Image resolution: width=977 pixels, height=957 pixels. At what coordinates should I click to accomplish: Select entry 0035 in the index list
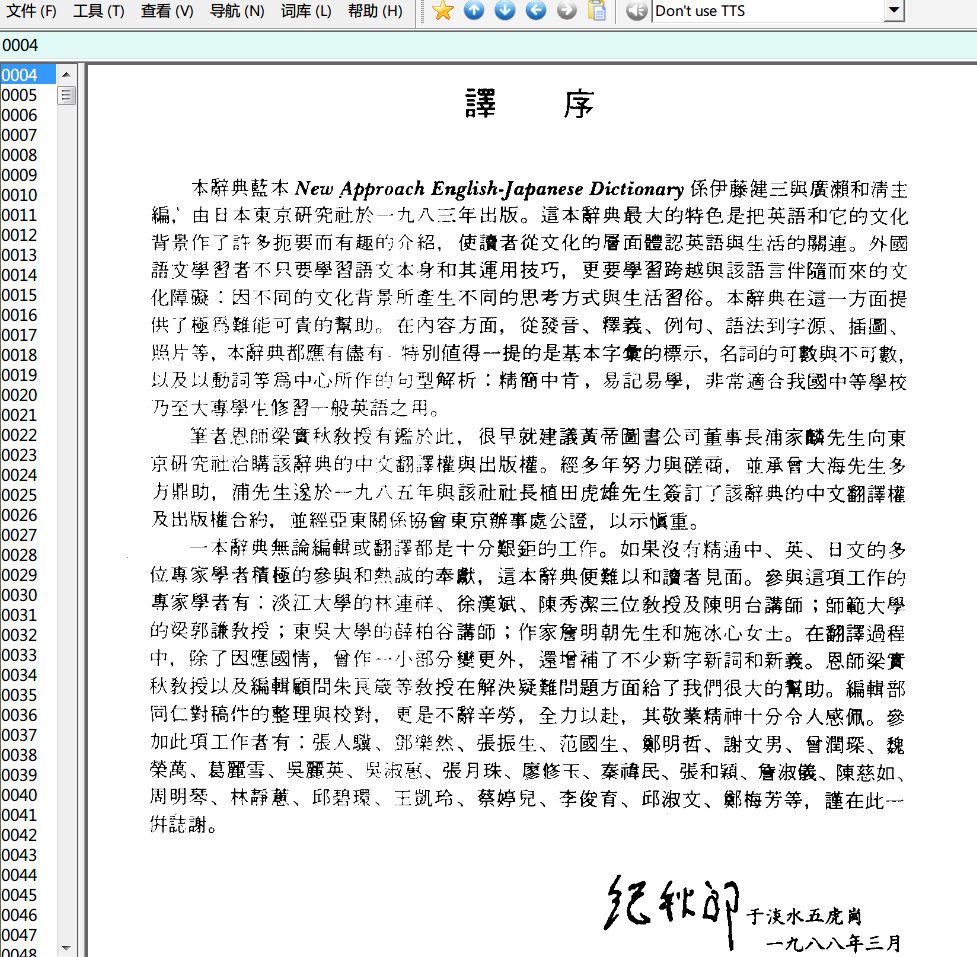pos(28,695)
